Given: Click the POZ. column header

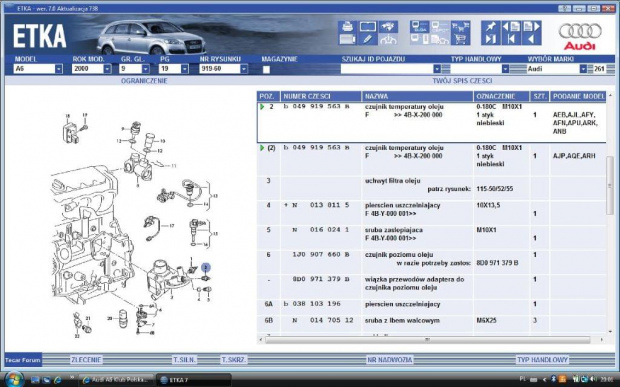Looking at the screenshot, I should 268,96.
